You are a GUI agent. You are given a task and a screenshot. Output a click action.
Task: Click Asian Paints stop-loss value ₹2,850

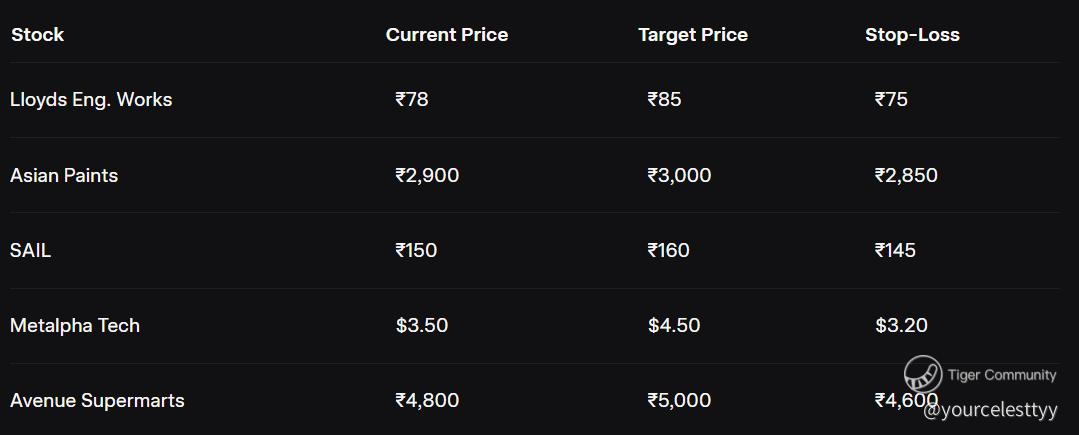coord(906,176)
